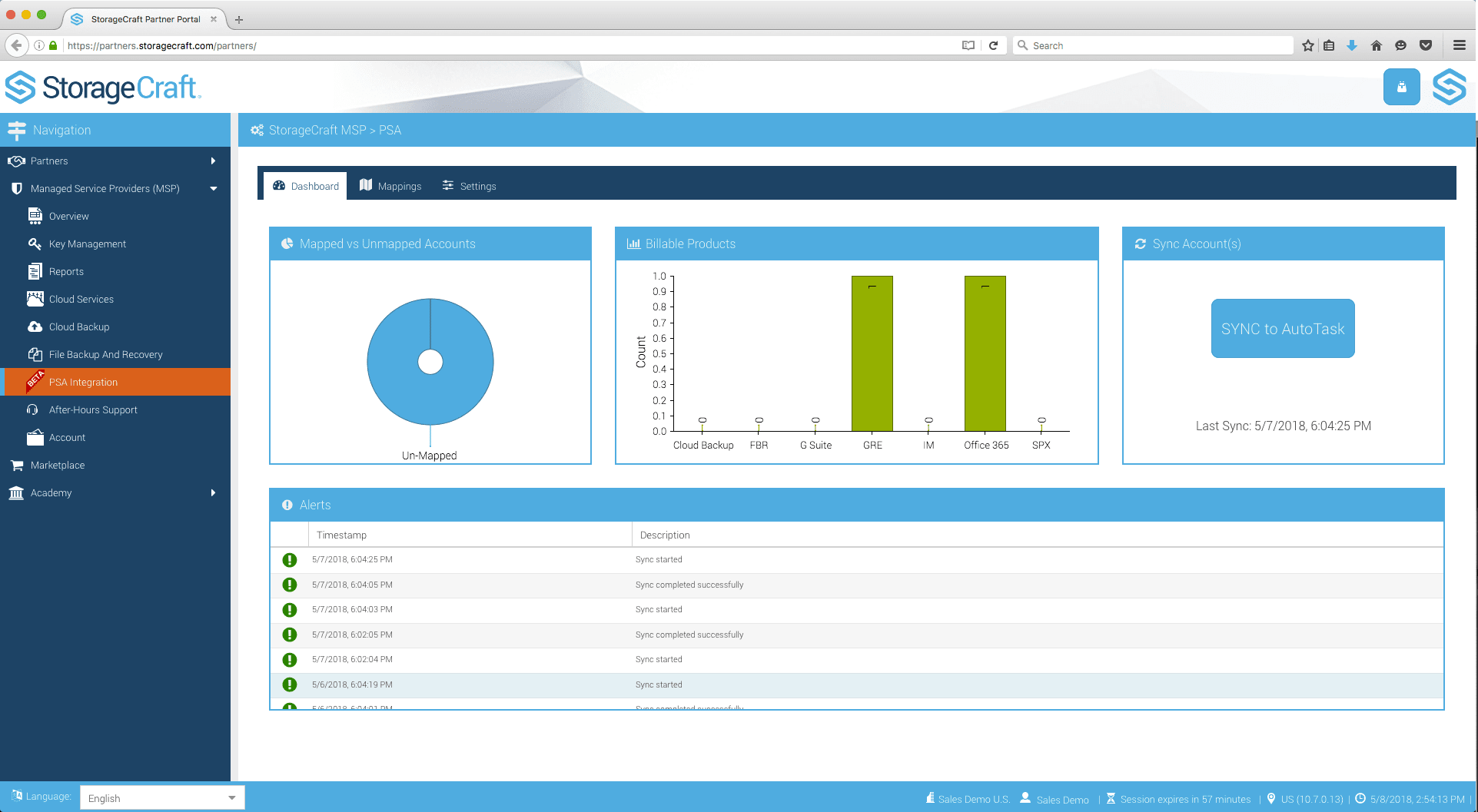Image resolution: width=1478 pixels, height=812 pixels.
Task: Open the Settings tab
Action: pos(469,186)
